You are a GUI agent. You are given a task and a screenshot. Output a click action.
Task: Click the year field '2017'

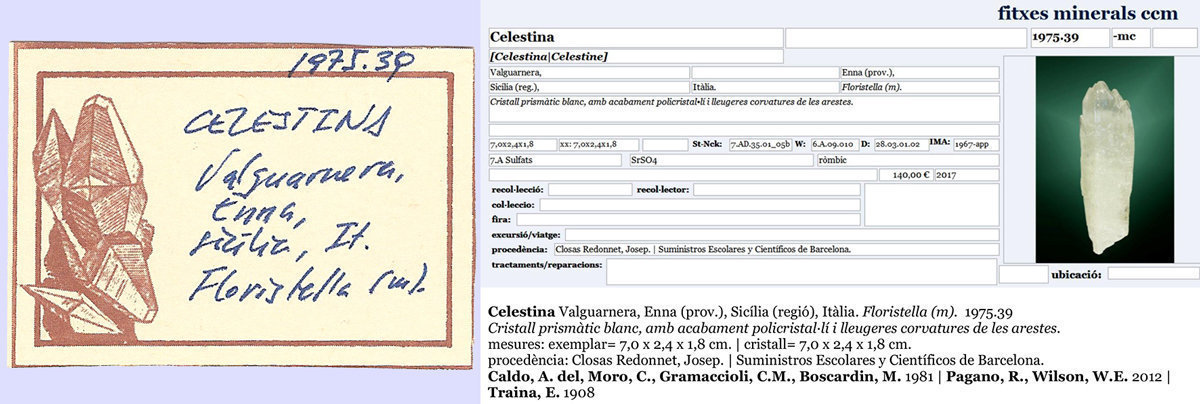(966, 174)
